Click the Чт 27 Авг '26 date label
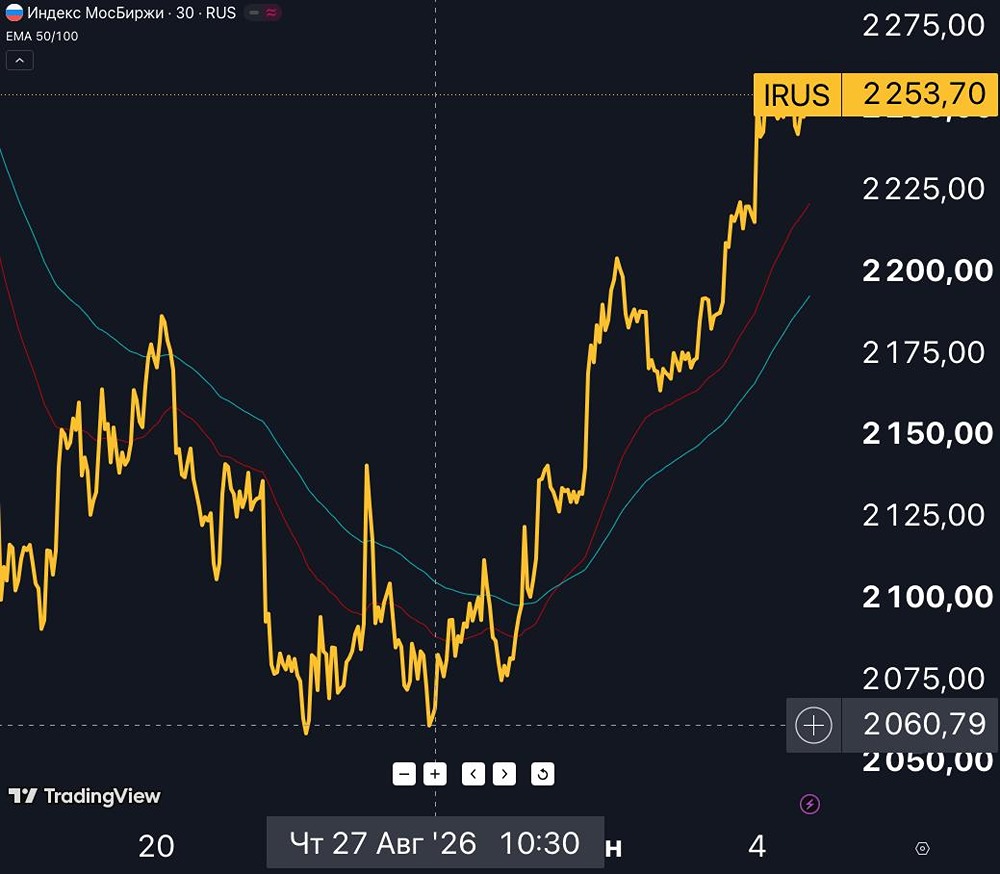 pos(383,843)
